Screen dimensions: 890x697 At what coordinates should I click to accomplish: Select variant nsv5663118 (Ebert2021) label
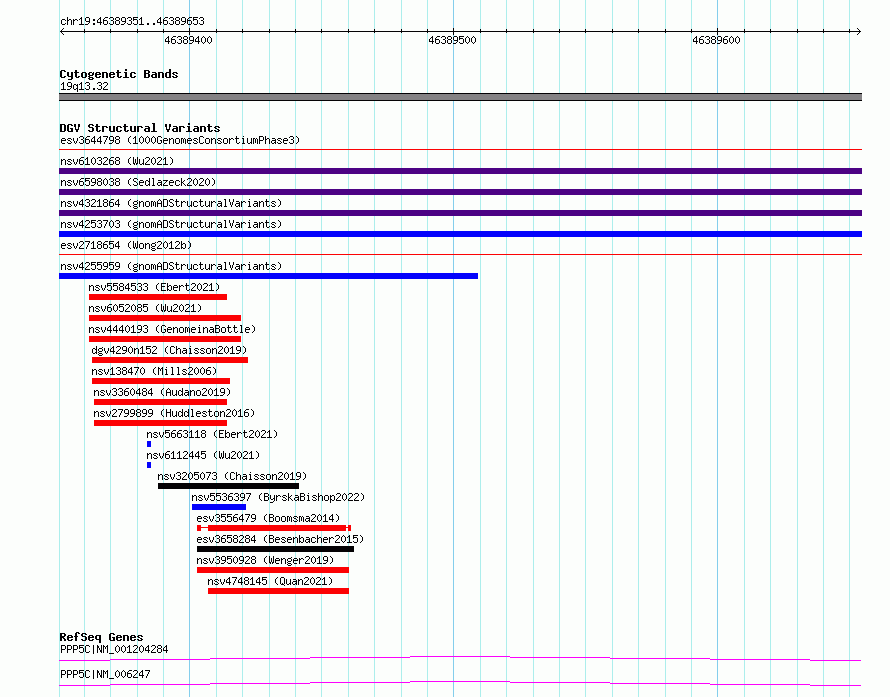tap(212, 434)
